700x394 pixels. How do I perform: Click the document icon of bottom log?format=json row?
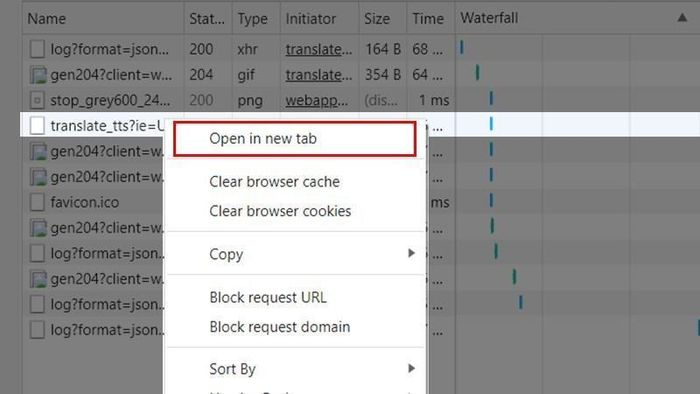[38, 330]
